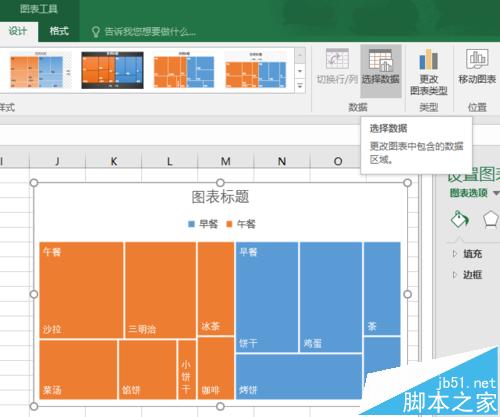Move chart styles gallery up one row
The width and height of the screenshot is (500, 417).
(x=300, y=55)
